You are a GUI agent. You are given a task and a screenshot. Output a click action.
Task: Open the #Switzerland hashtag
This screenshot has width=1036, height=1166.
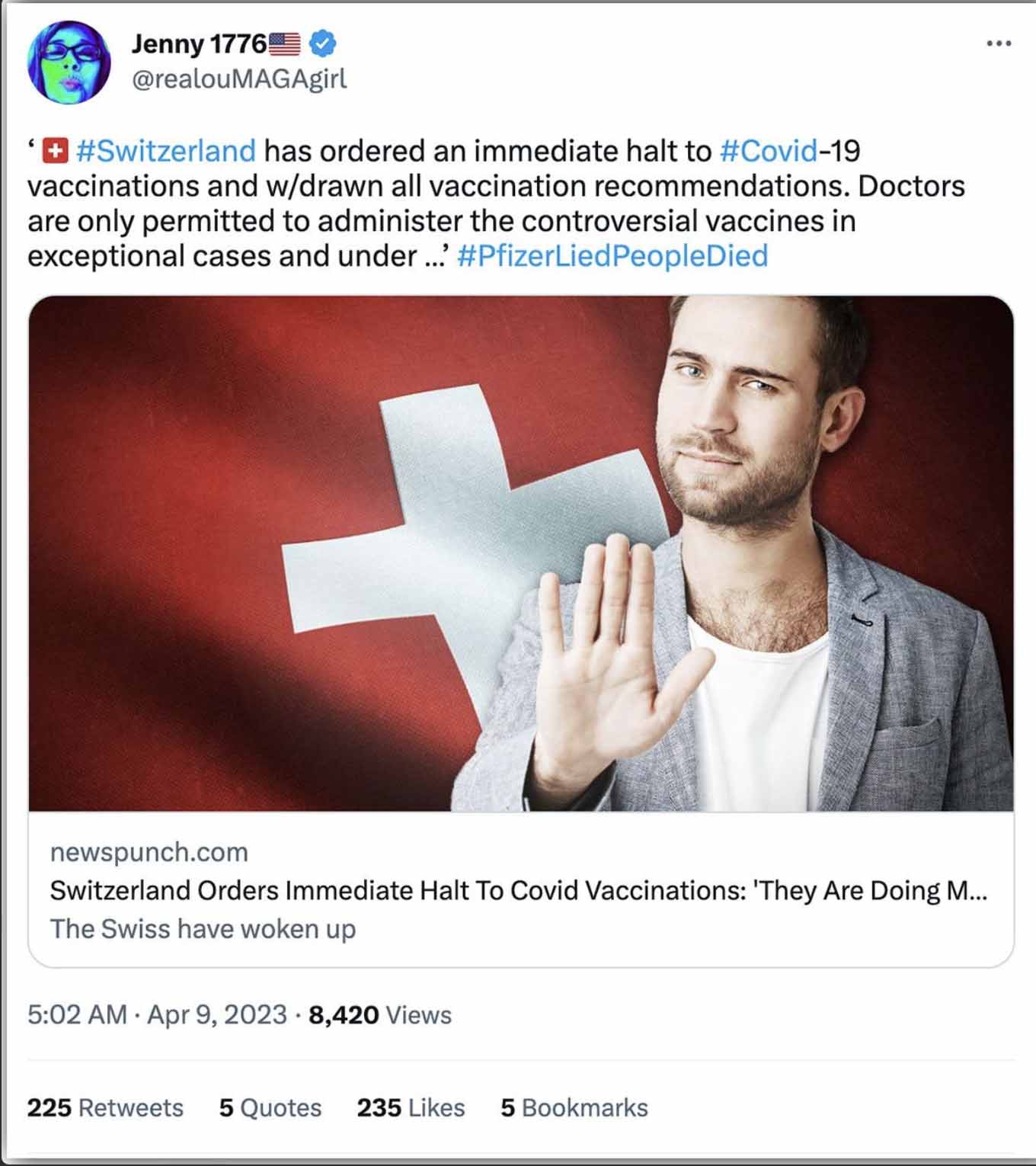coord(166,151)
